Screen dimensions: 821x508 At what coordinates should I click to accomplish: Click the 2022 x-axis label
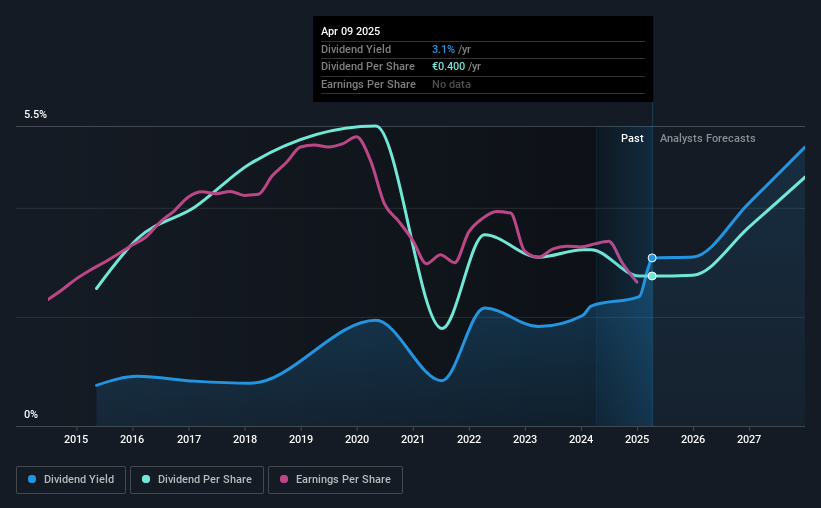click(469, 439)
